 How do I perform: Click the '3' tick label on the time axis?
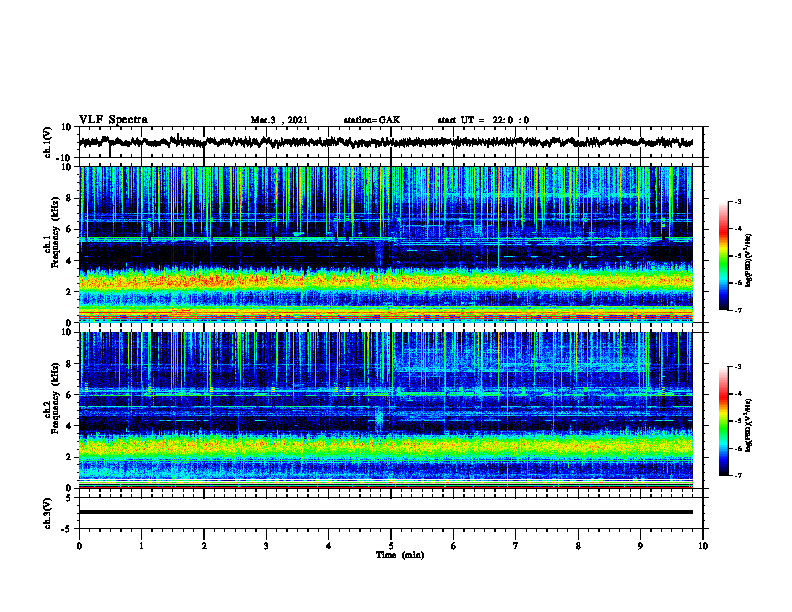pyautogui.click(x=266, y=546)
